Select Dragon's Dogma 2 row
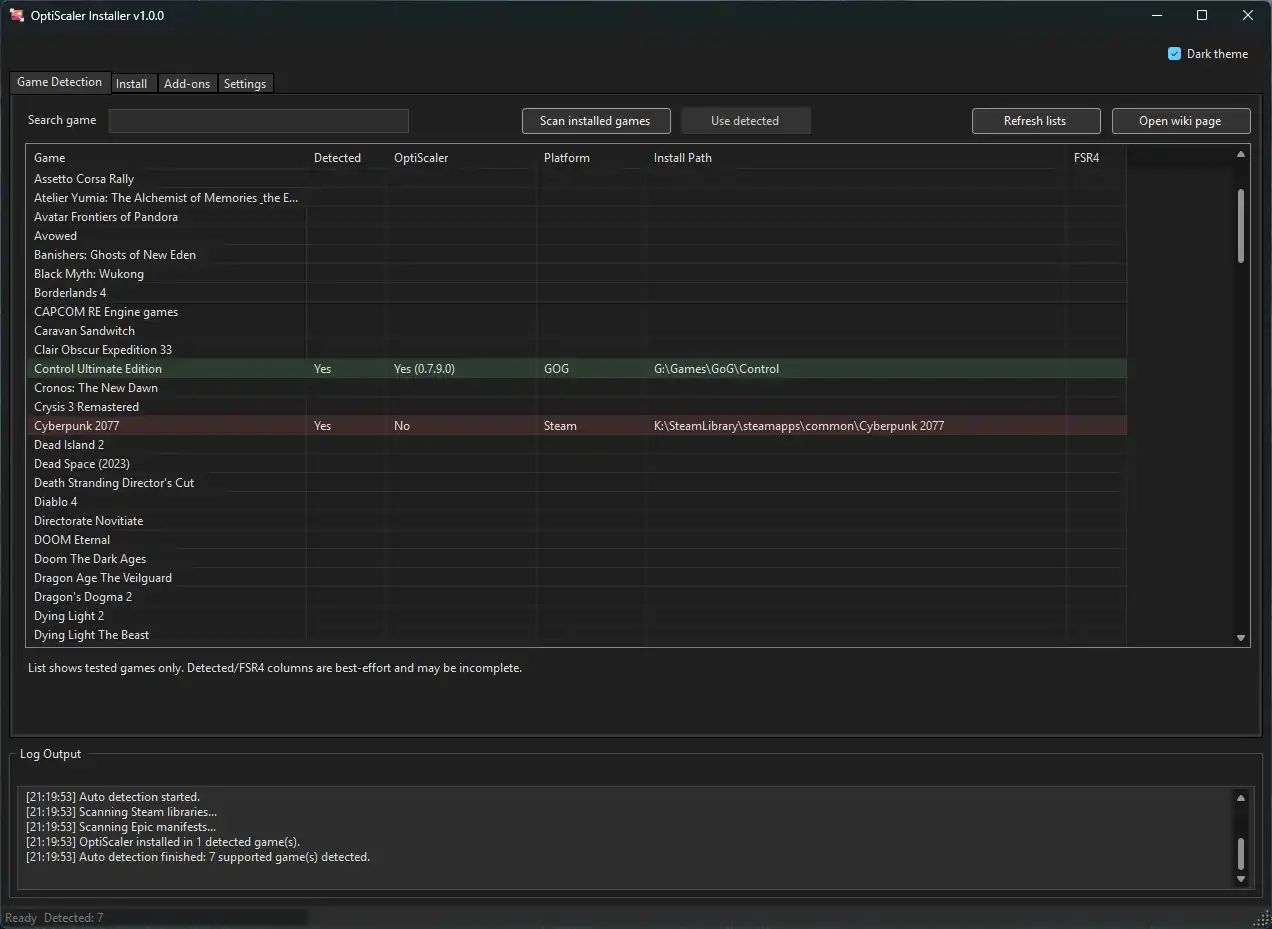 click(576, 597)
